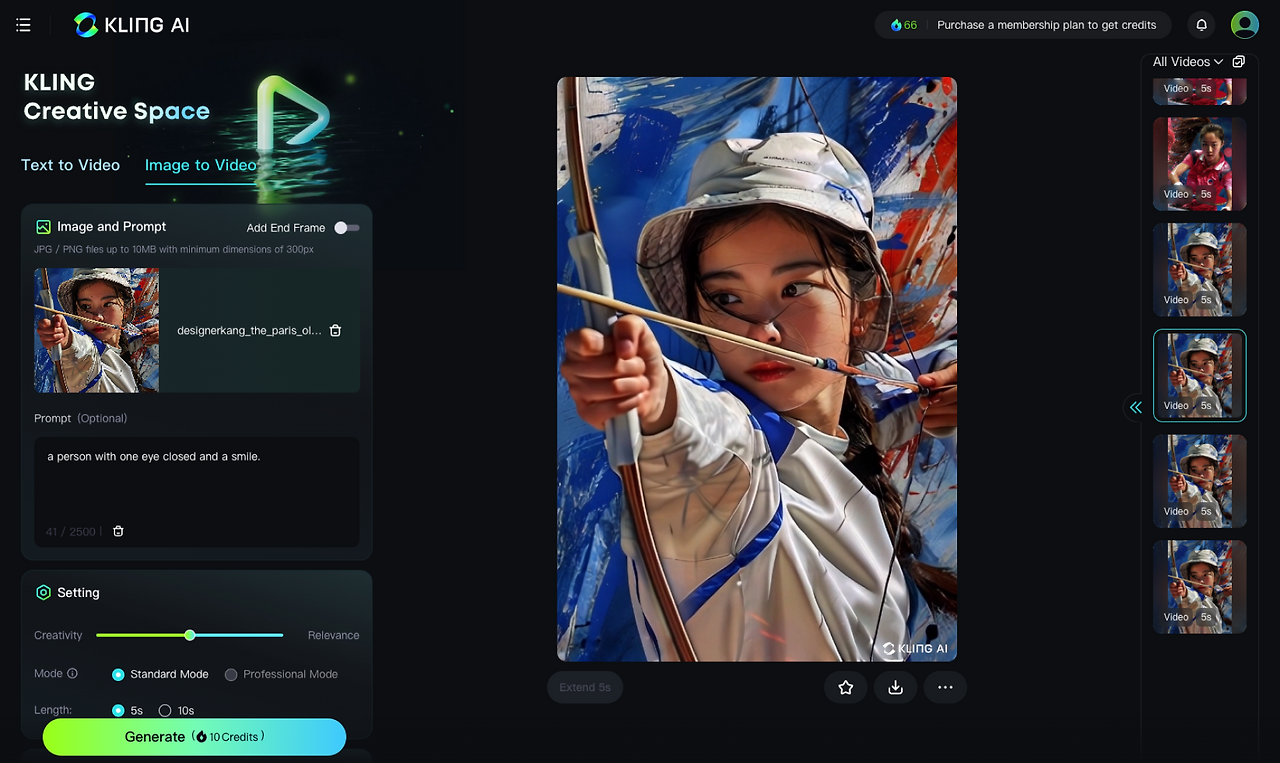This screenshot has height=763, width=1280.
Task: Select Professional Mode
Action: point(281,674)
